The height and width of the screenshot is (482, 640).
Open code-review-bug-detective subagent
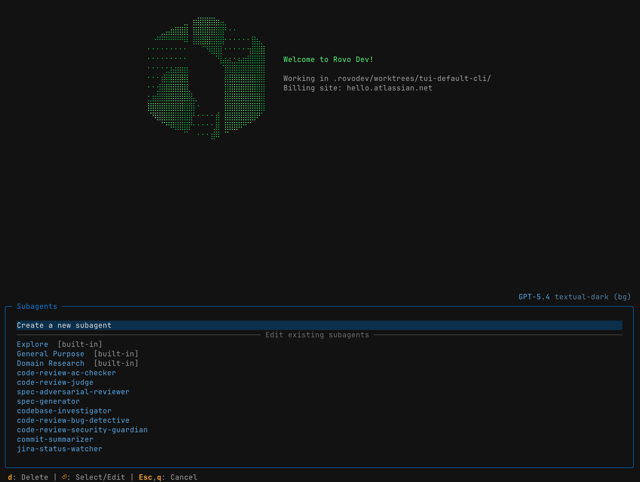tap(73, 420)
